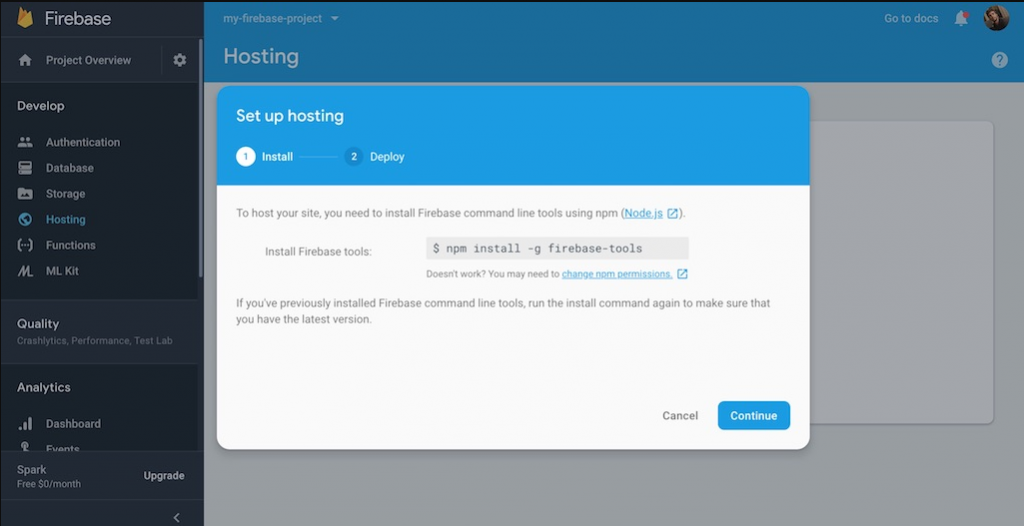Click Cancel in the dialog

[x=680, y=416]
